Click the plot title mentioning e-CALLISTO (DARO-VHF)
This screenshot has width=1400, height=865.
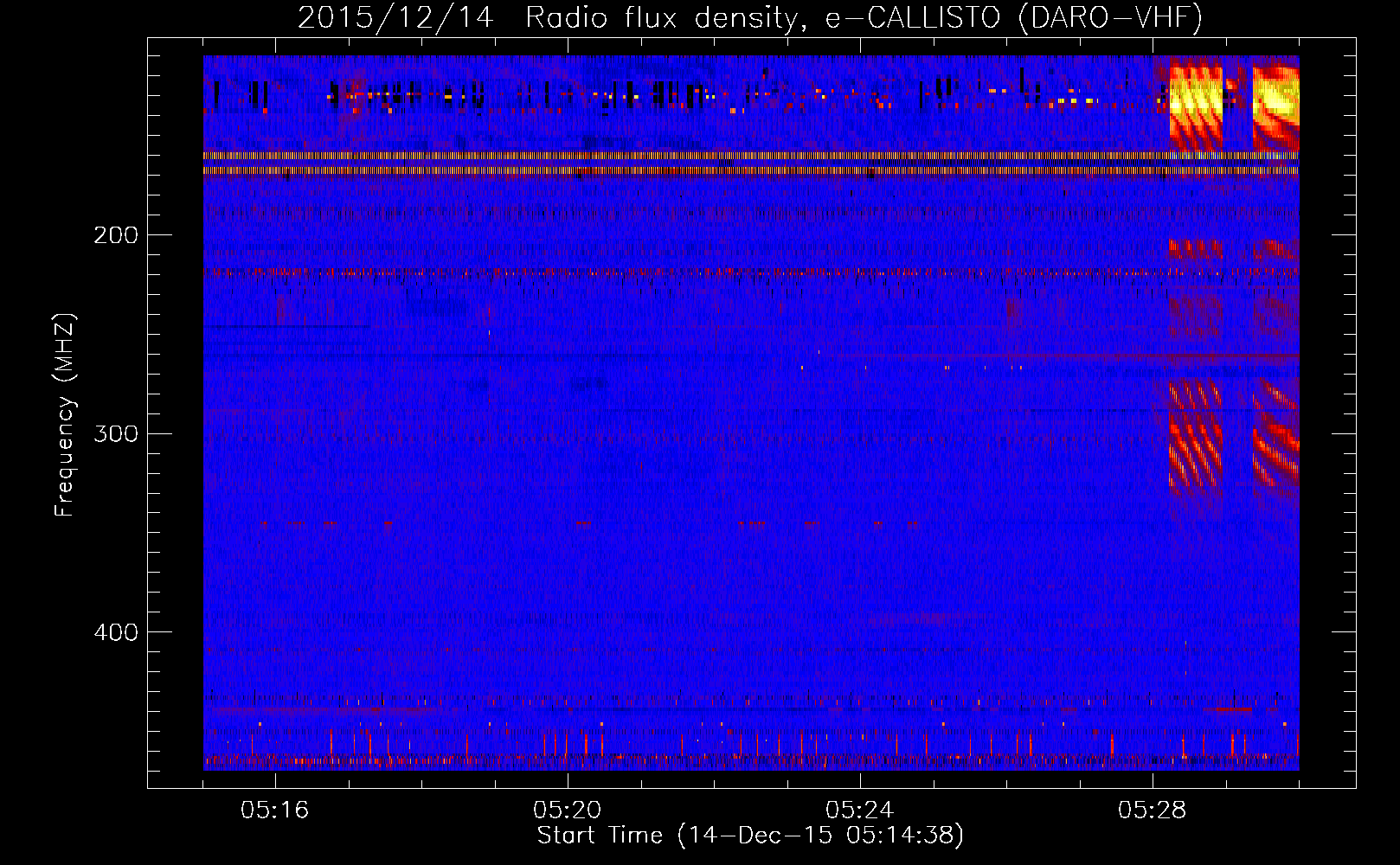(750, 18)
